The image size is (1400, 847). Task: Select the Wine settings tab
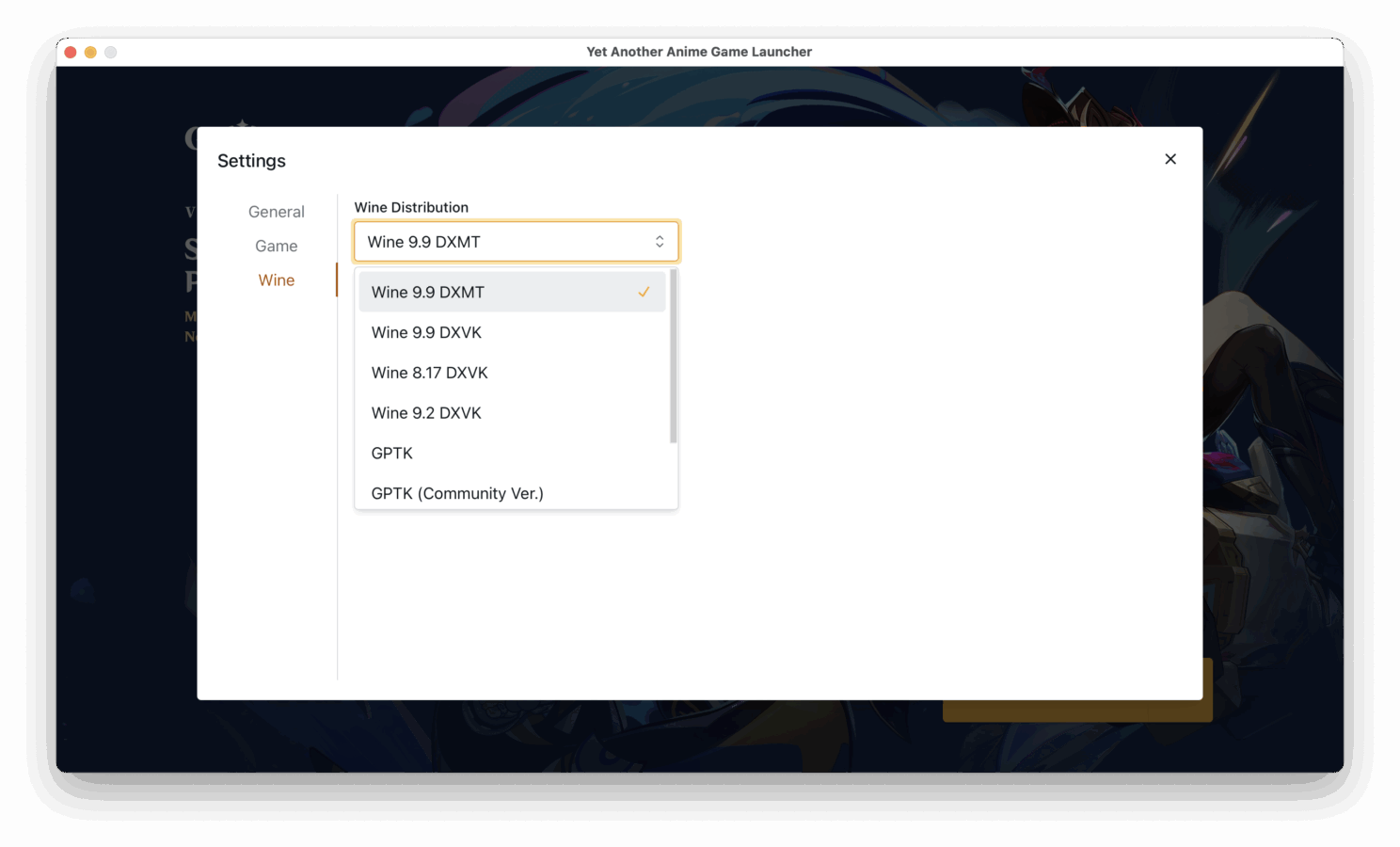click(276, 280)
